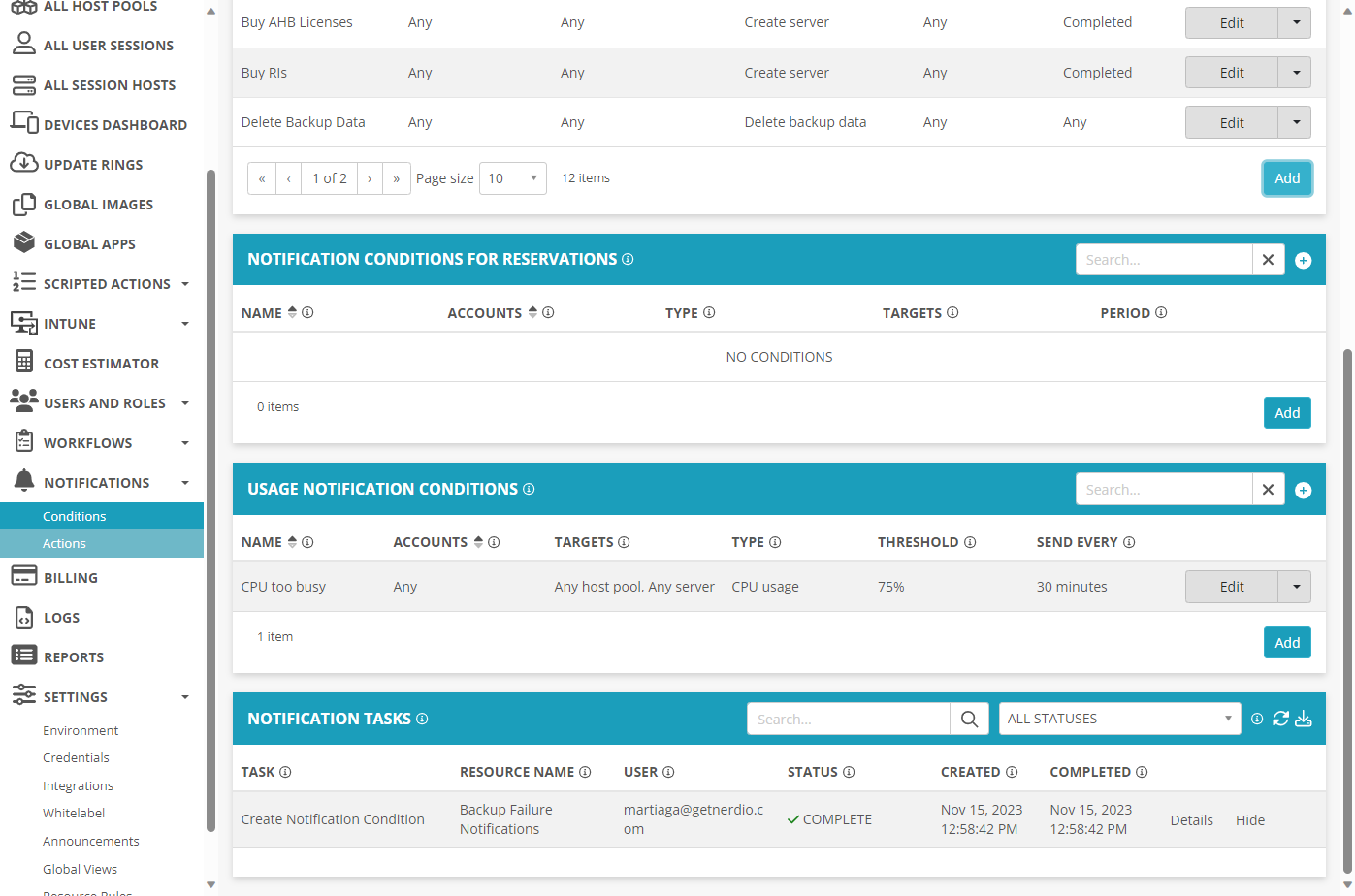Click plus icon in Reservations conditions header
Image resolution: width=1355 pixels, height=896 pixels.
click(1304, 260)
